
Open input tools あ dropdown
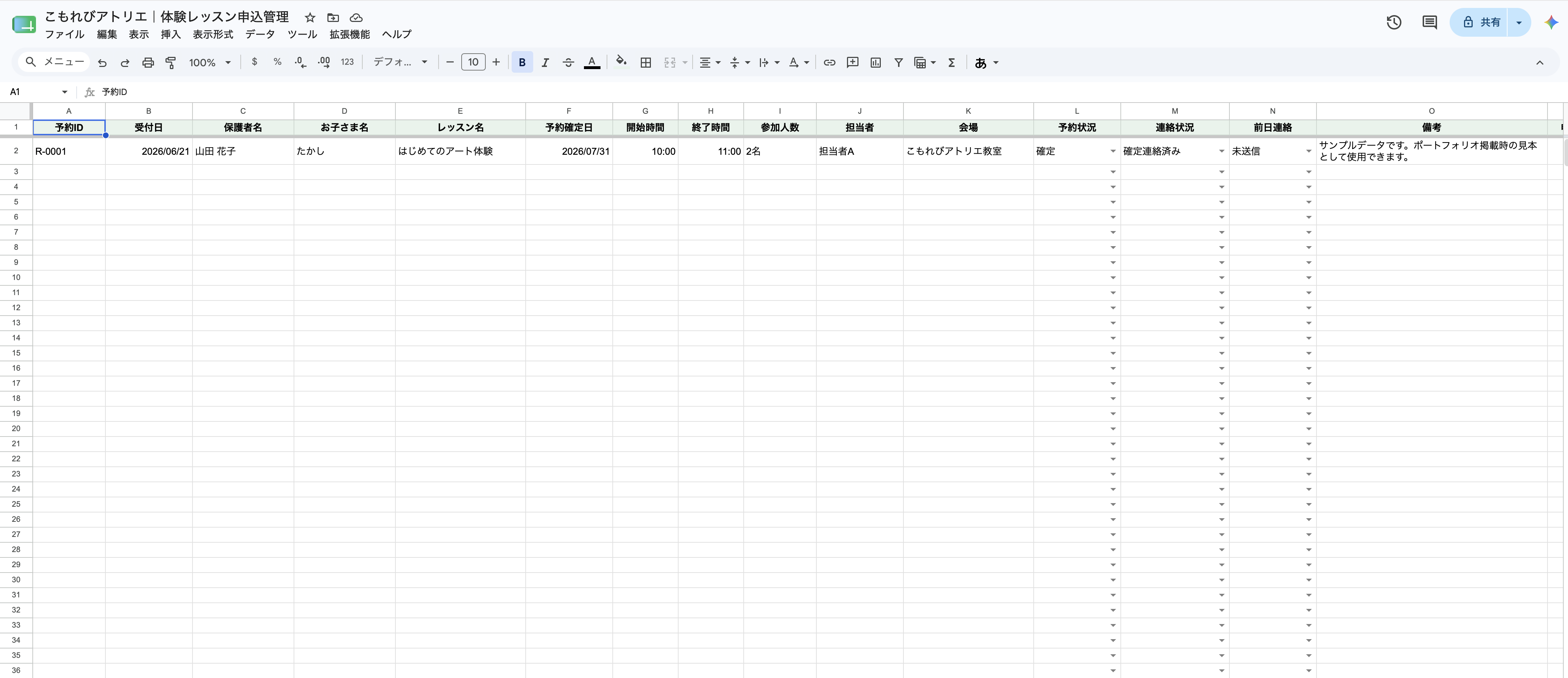986,62
